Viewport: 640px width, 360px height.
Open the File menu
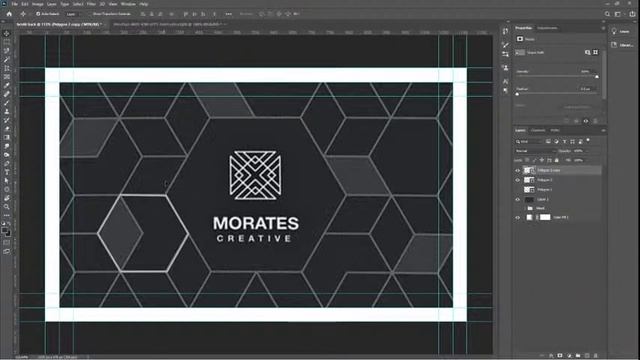click(15, 4)
